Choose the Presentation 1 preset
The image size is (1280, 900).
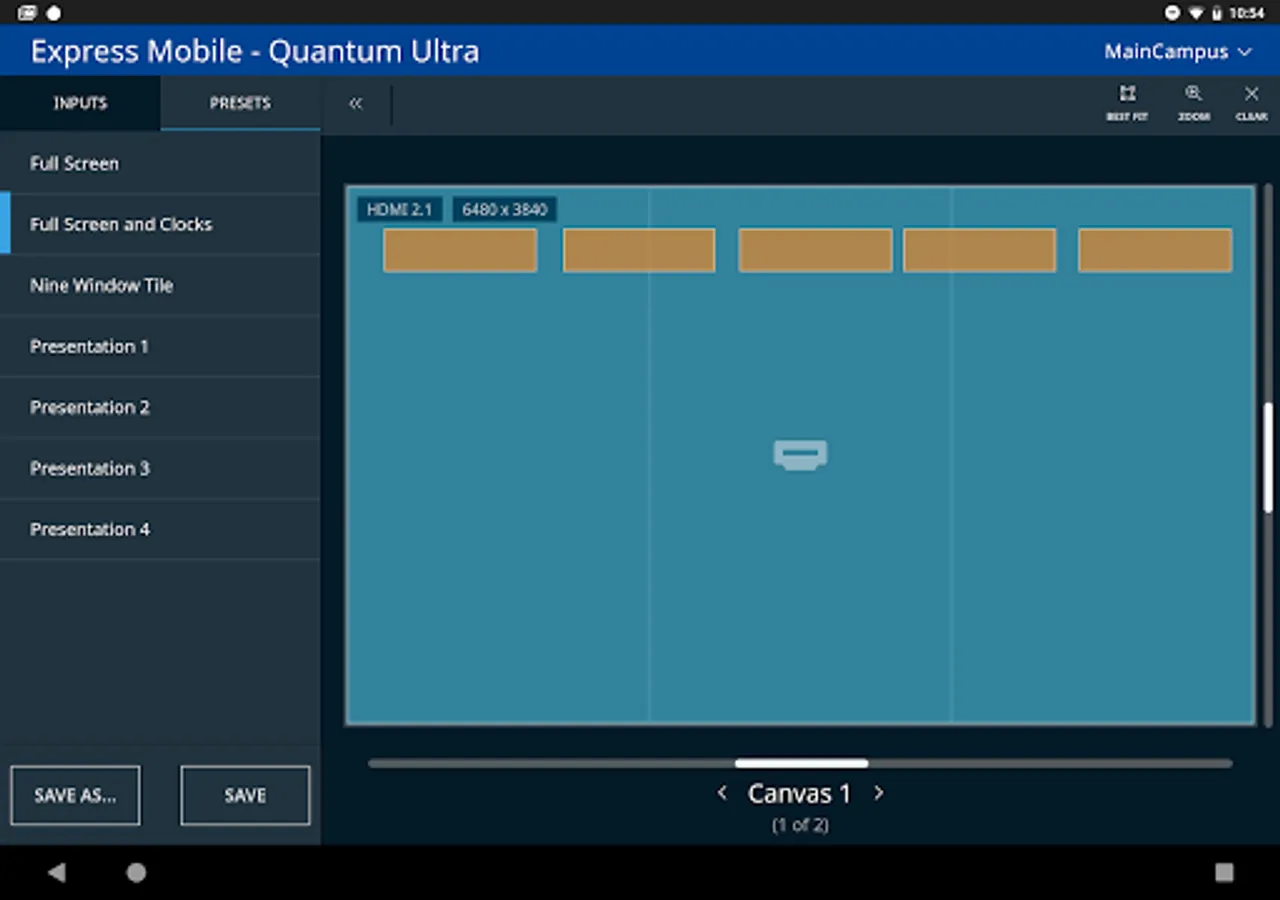tap(160, 346)
